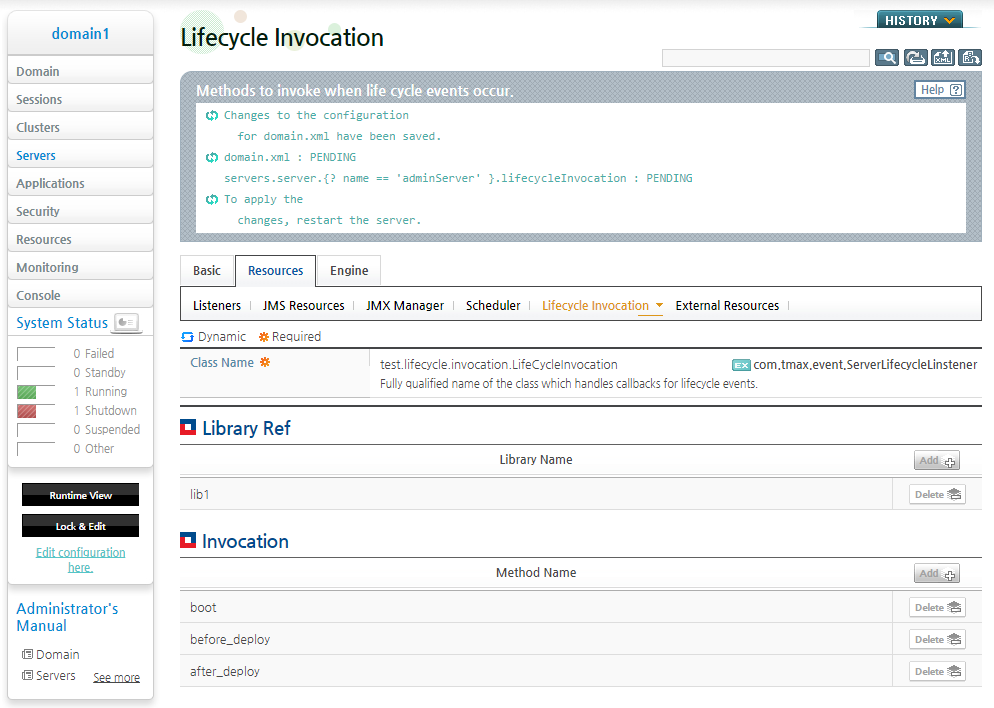994x708 pixels.
Task: Click the lib1 library row
Action: click(536, 494)
